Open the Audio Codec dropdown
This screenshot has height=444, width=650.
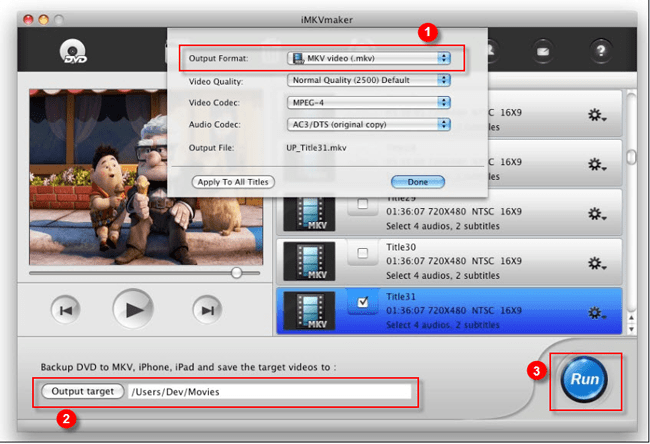tap(369, 124)
